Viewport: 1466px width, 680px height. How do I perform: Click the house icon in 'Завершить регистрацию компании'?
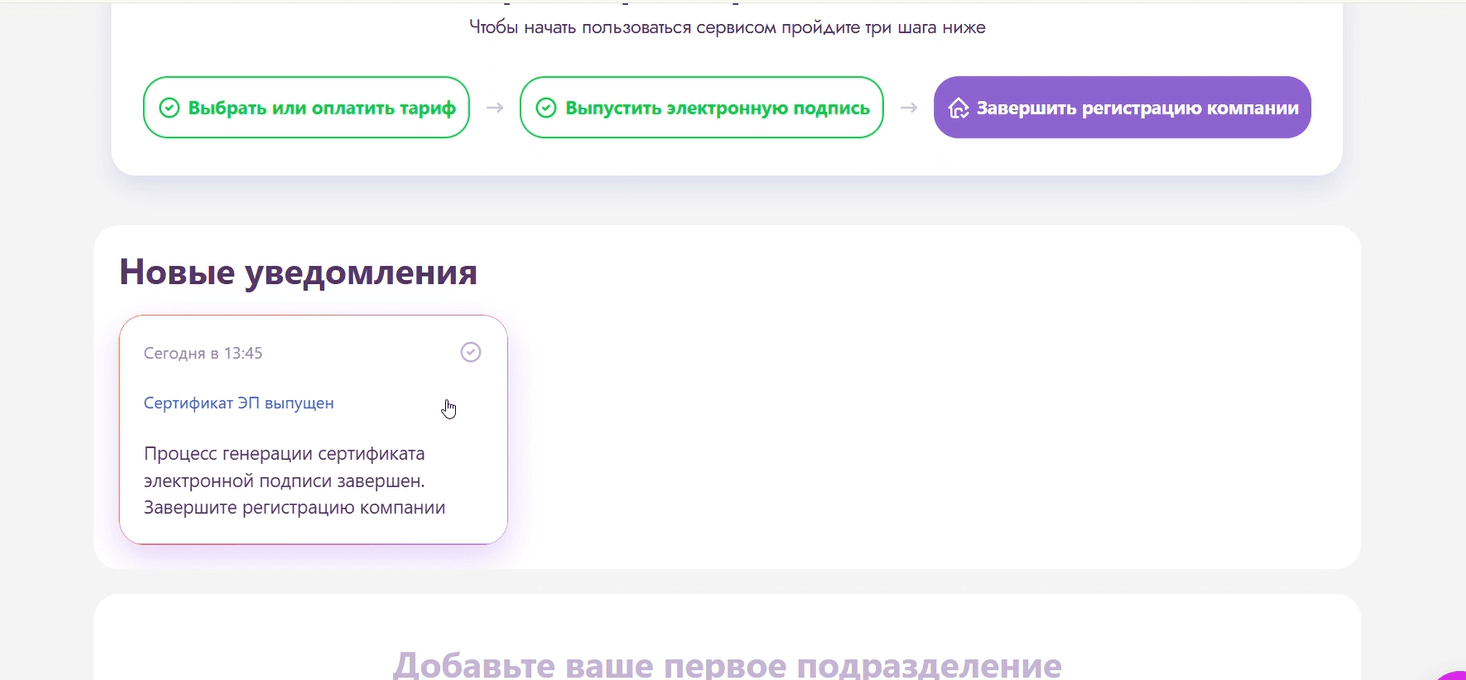959,107
